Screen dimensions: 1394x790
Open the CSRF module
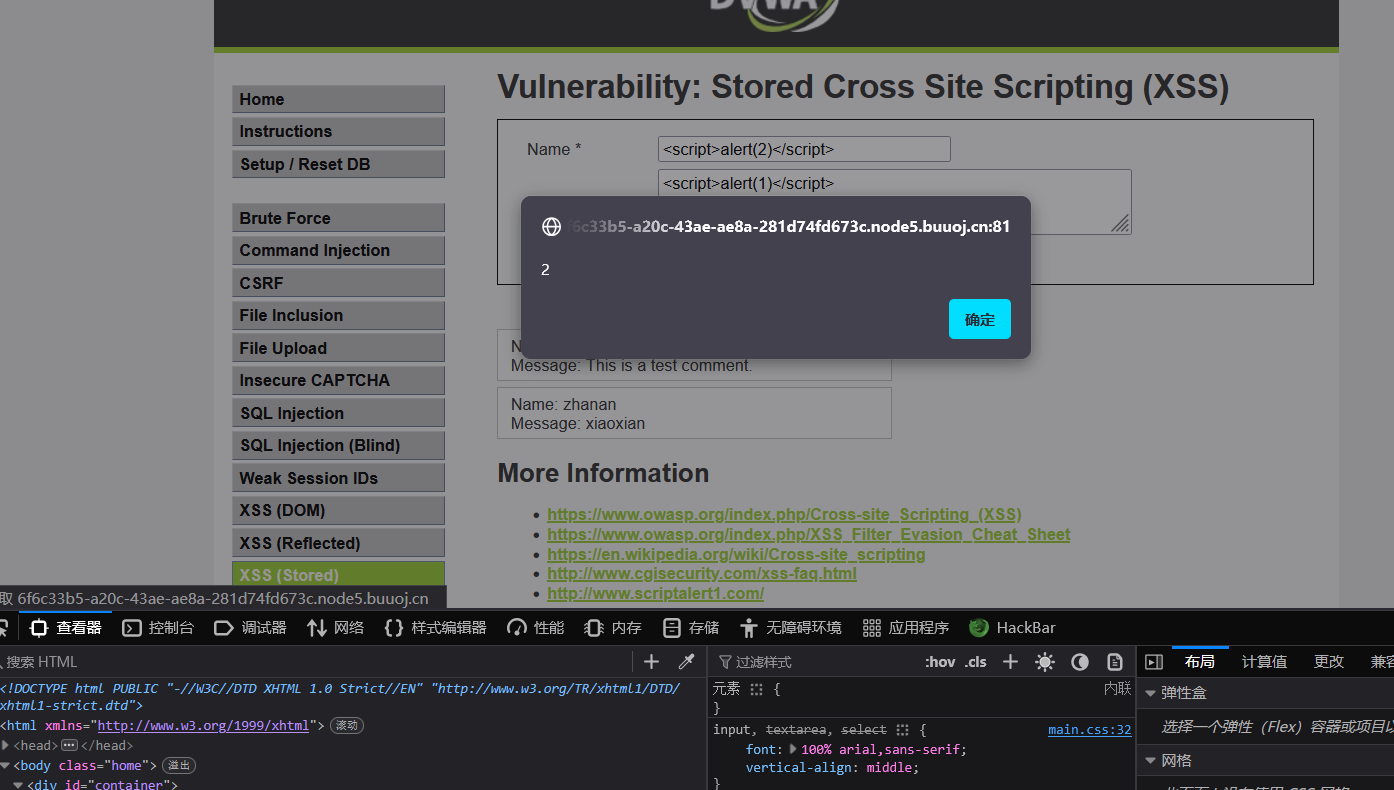(338, 283)
